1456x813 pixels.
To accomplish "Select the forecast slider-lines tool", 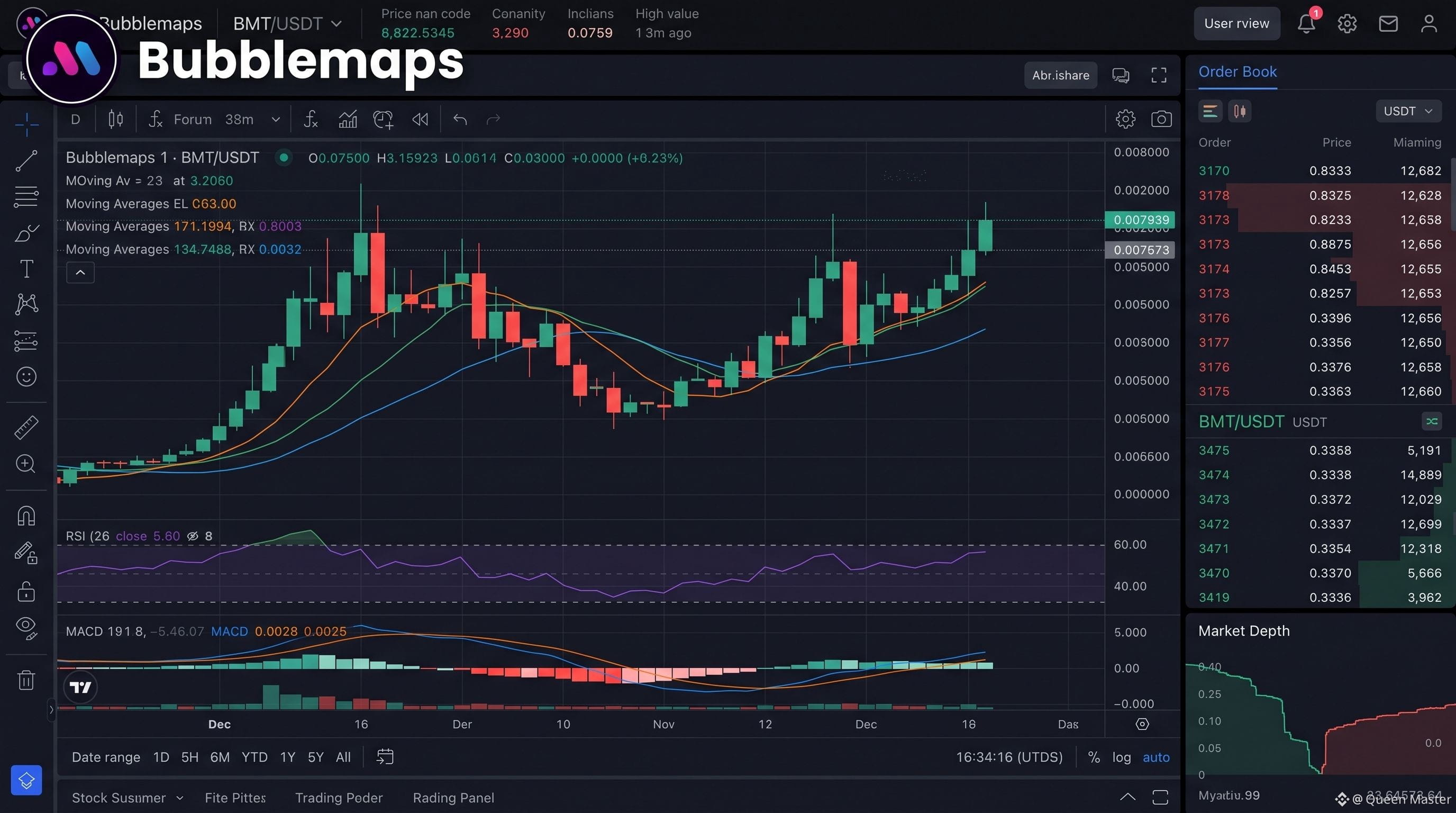I will point(26,340).
